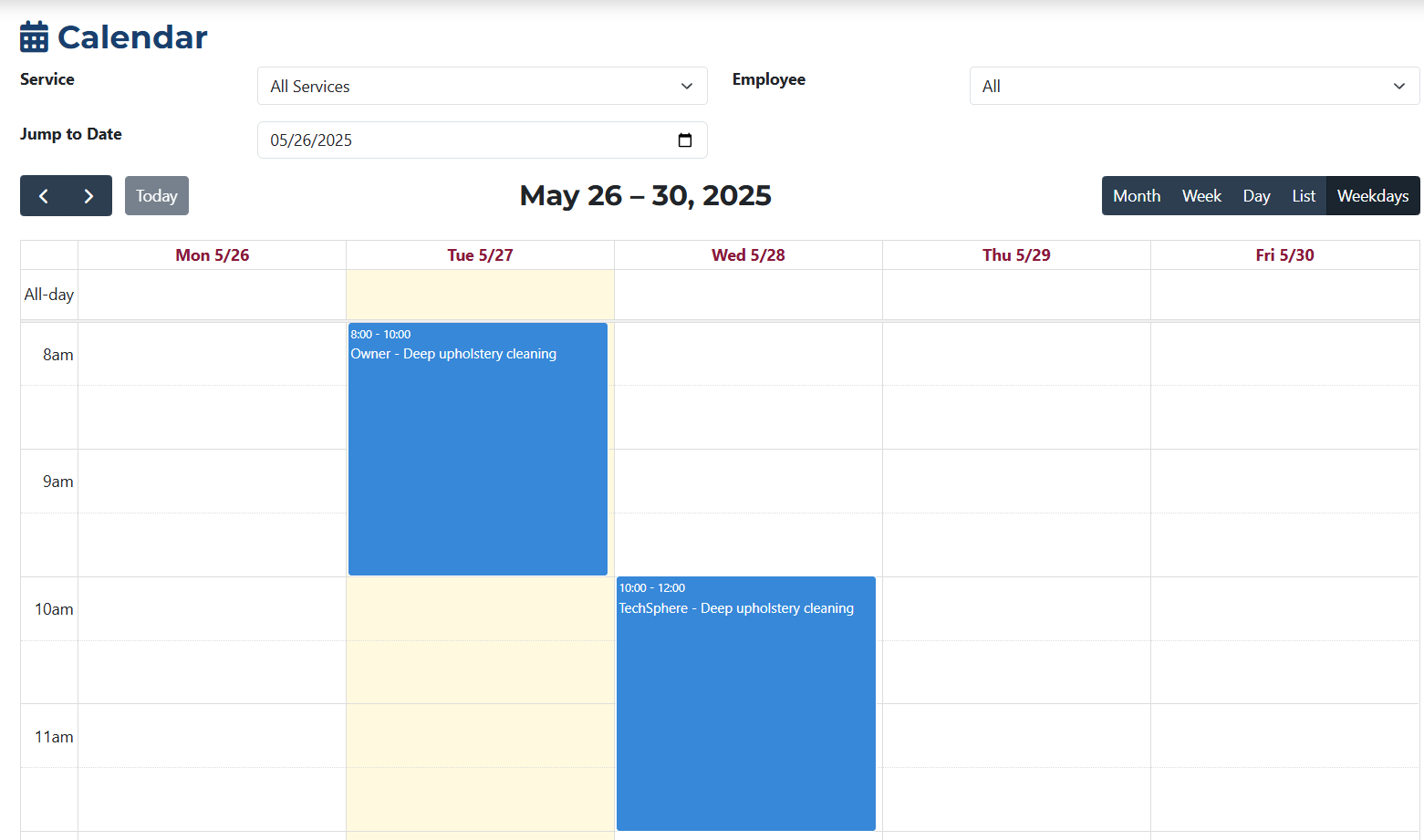Open the TechSphere Deep upholstery cleaning appointment
The image size is (1424, 840).
click(745, 702)
